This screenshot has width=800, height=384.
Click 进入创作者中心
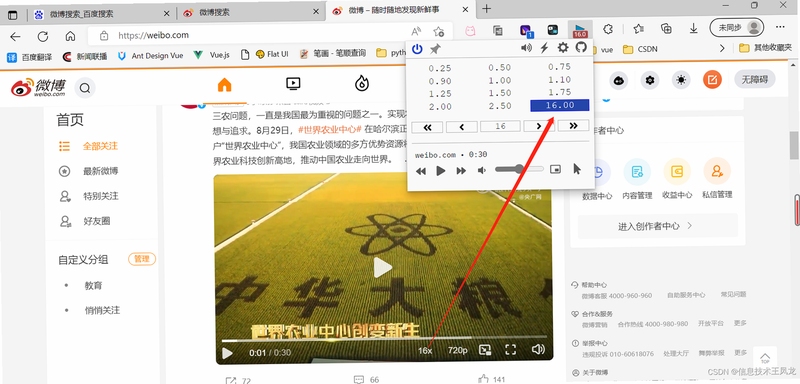[x=657, y=226]
